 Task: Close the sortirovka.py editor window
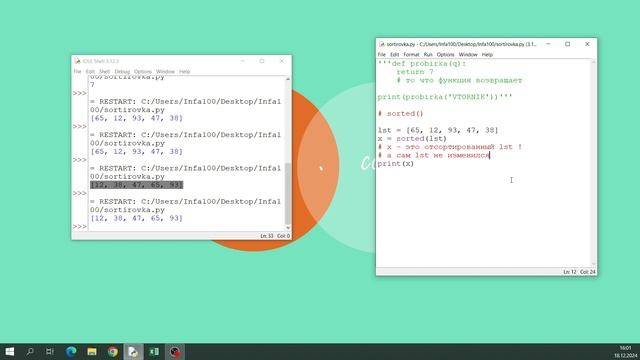(587, 44)
